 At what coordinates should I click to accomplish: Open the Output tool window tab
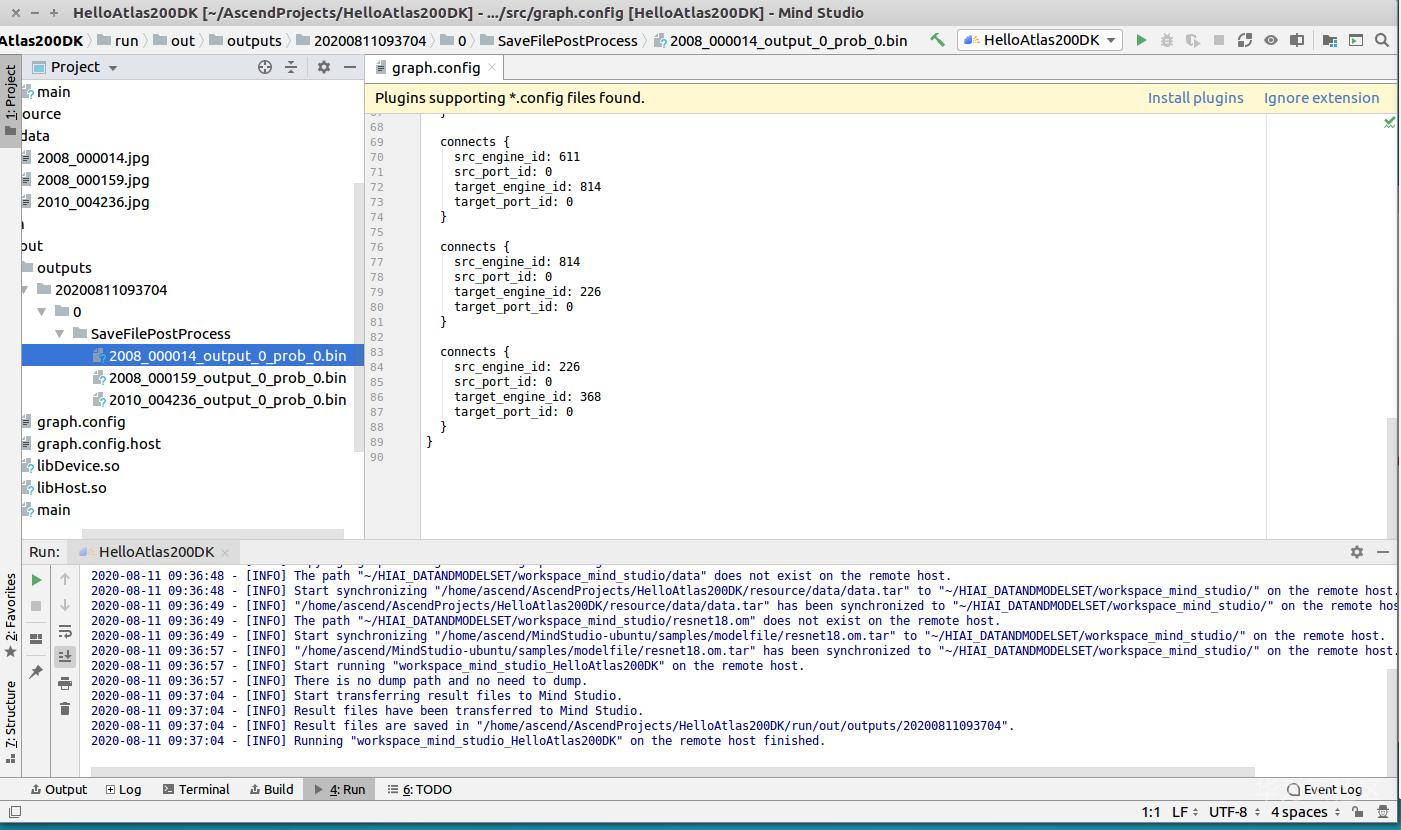[x=59, y=789]
